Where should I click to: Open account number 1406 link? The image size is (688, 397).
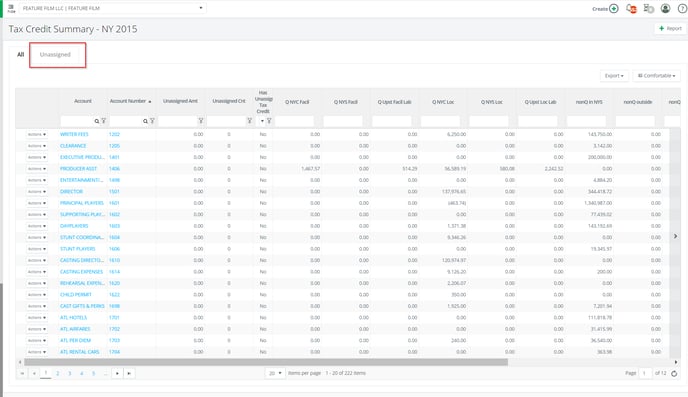(x=114, y=169)
